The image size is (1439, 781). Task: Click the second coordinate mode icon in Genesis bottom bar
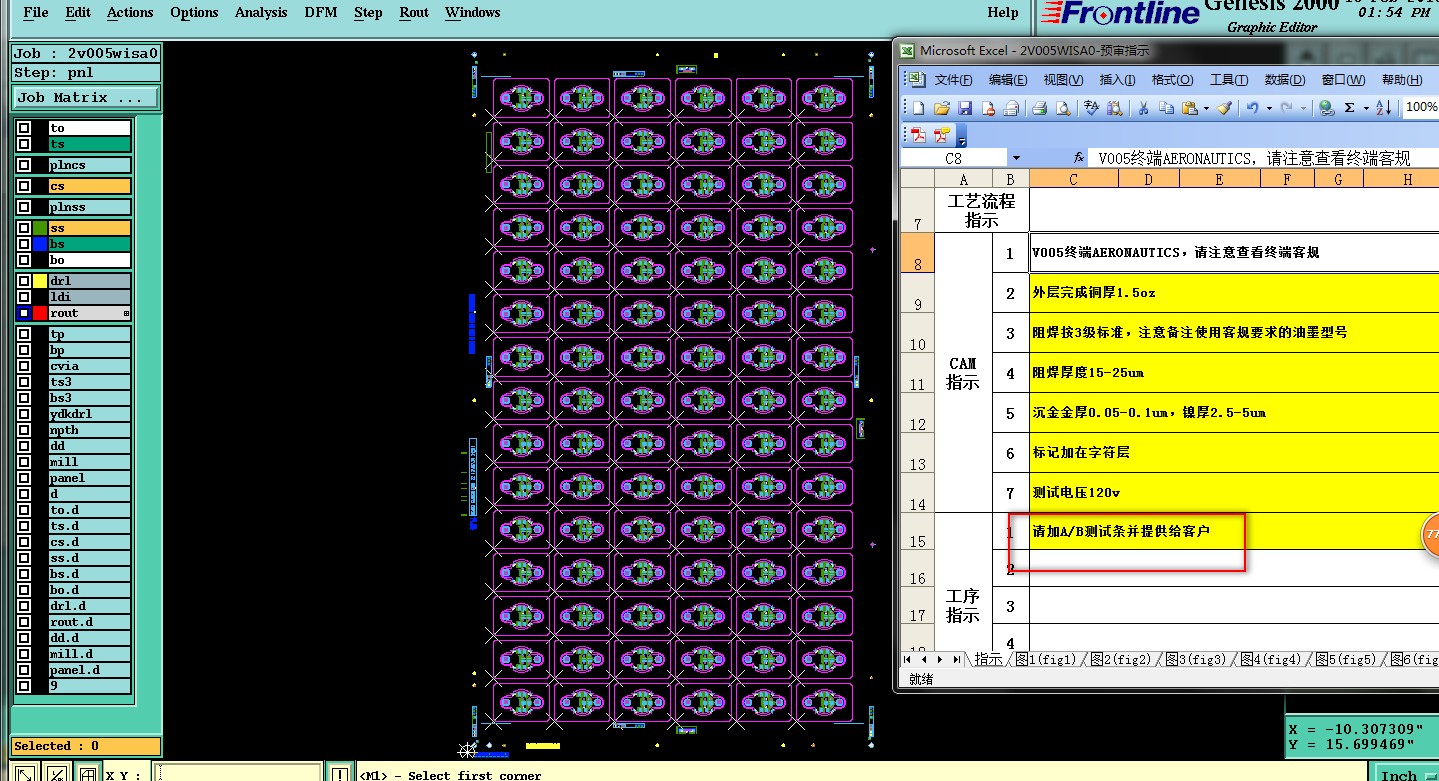pyautogui.click(x=57, y=773)
